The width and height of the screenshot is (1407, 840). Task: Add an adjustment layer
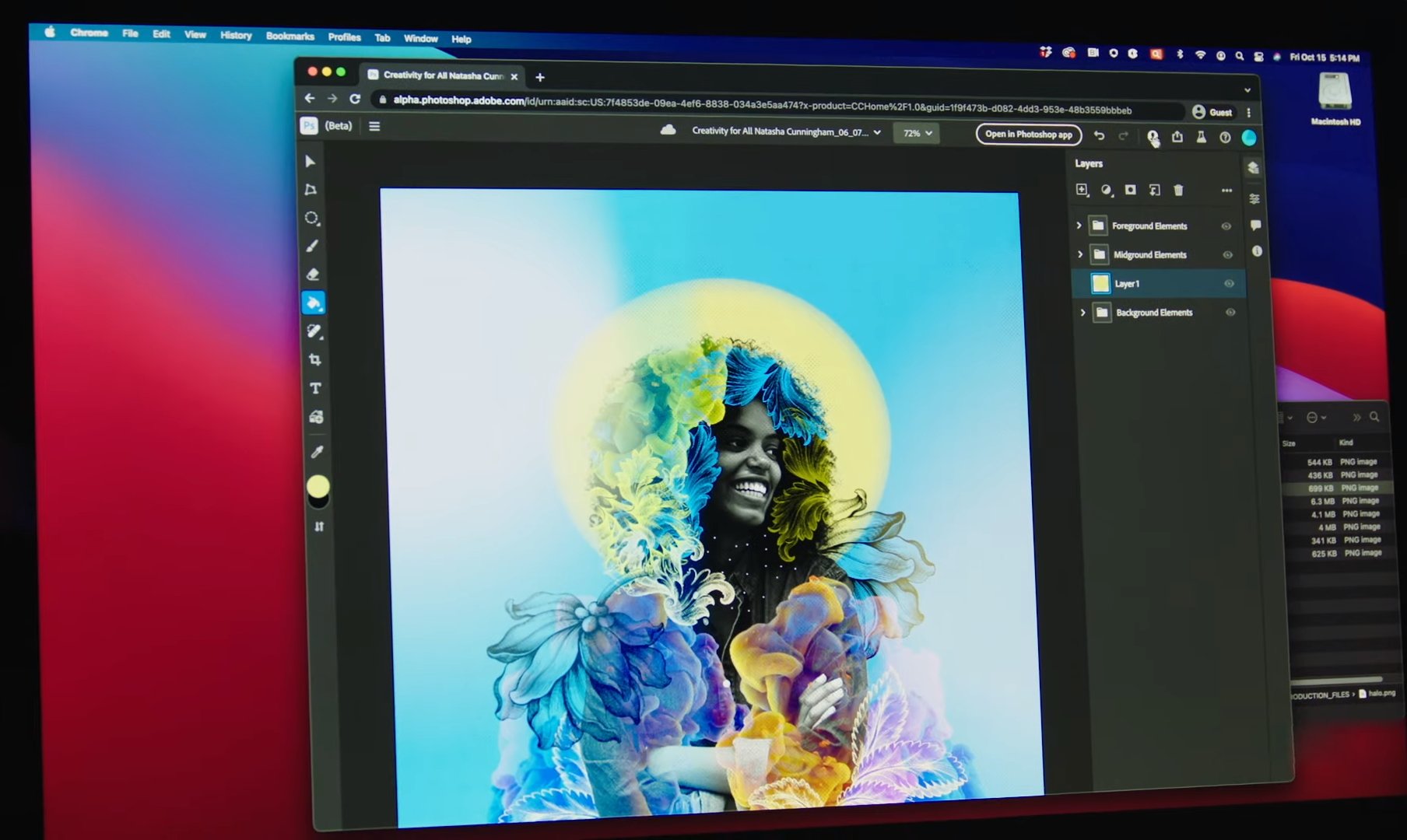click(1106, 190)
